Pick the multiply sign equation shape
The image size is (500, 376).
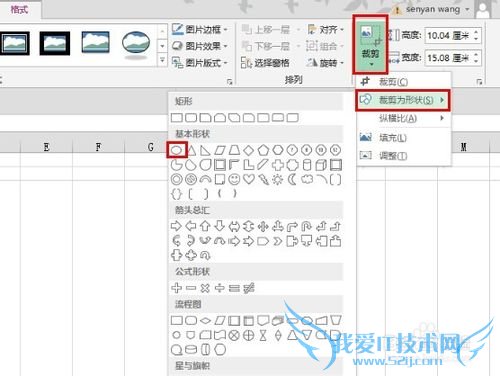point(205,288)
